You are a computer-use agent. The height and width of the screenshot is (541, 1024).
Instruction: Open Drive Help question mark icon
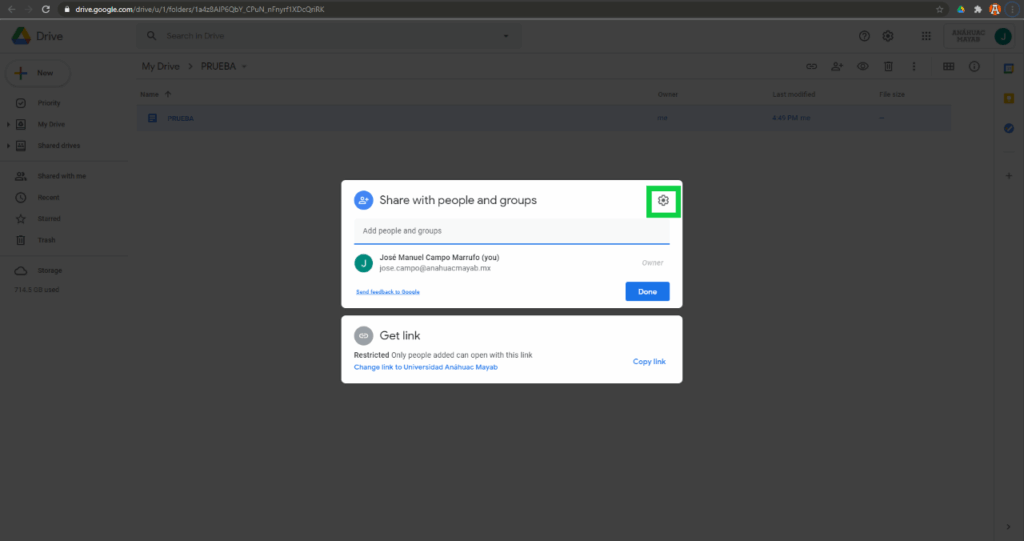click(864, 36)
